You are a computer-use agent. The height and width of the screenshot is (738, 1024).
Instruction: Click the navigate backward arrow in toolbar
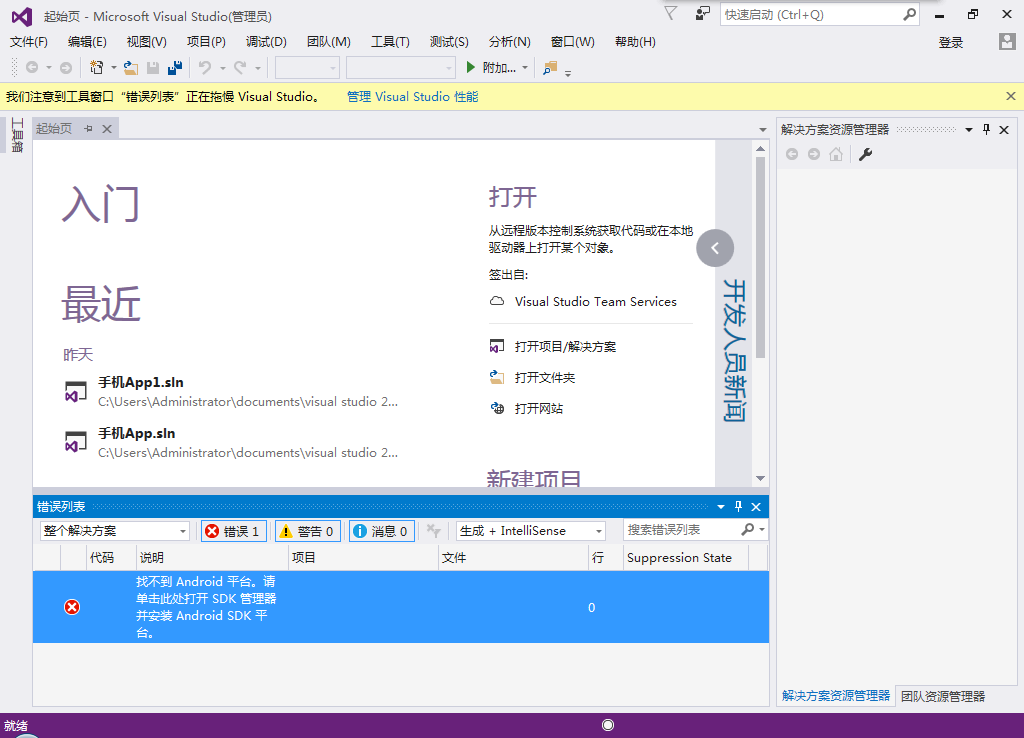coord(32,67)
